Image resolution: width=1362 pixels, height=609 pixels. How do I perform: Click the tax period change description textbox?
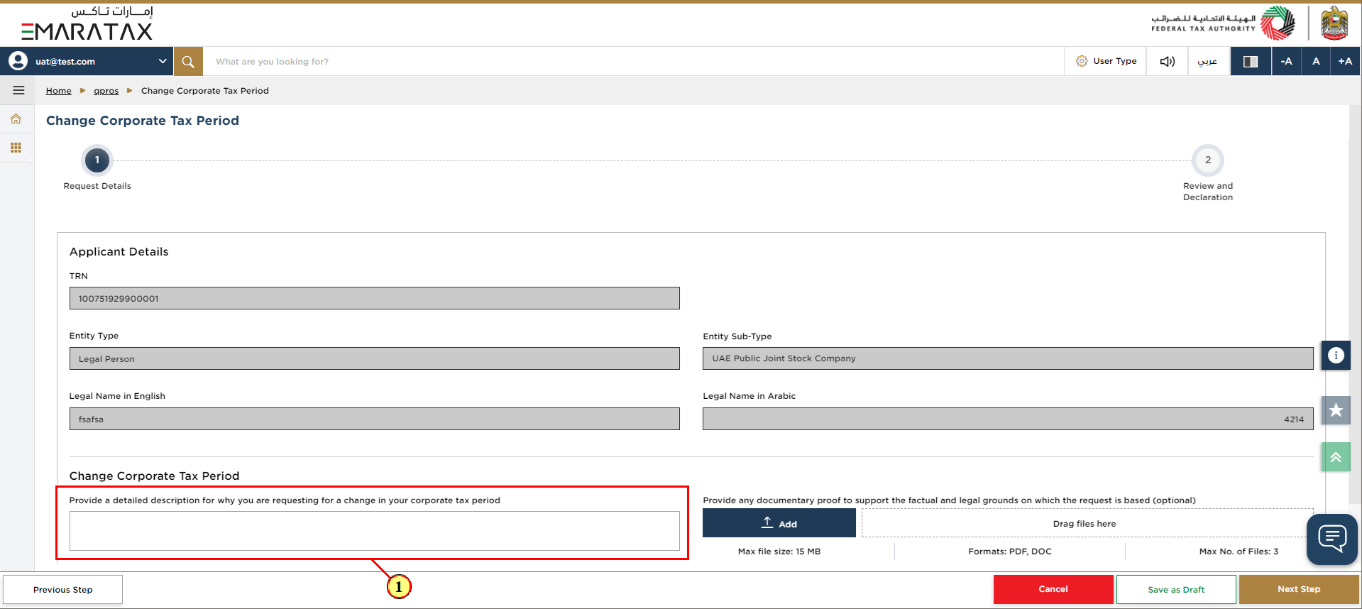[x=374, y=531]
